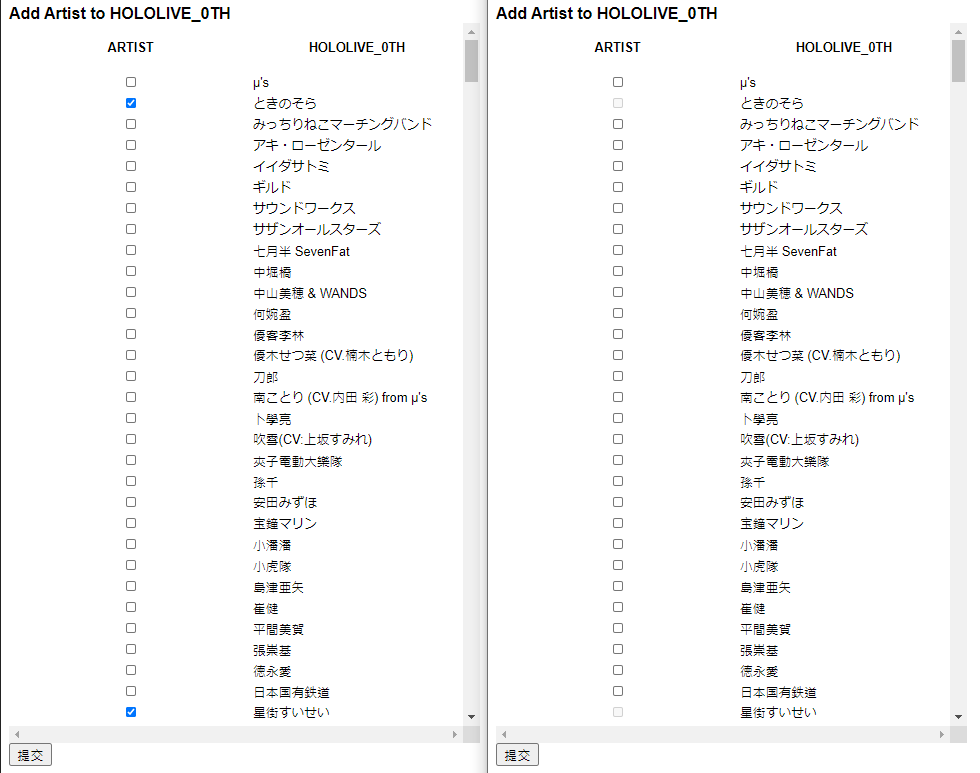Click HOLOLIVE_0TH column header in left panel
Image resolution: width=980 pixels, height=773 pixels.
[x=357, y=47]
